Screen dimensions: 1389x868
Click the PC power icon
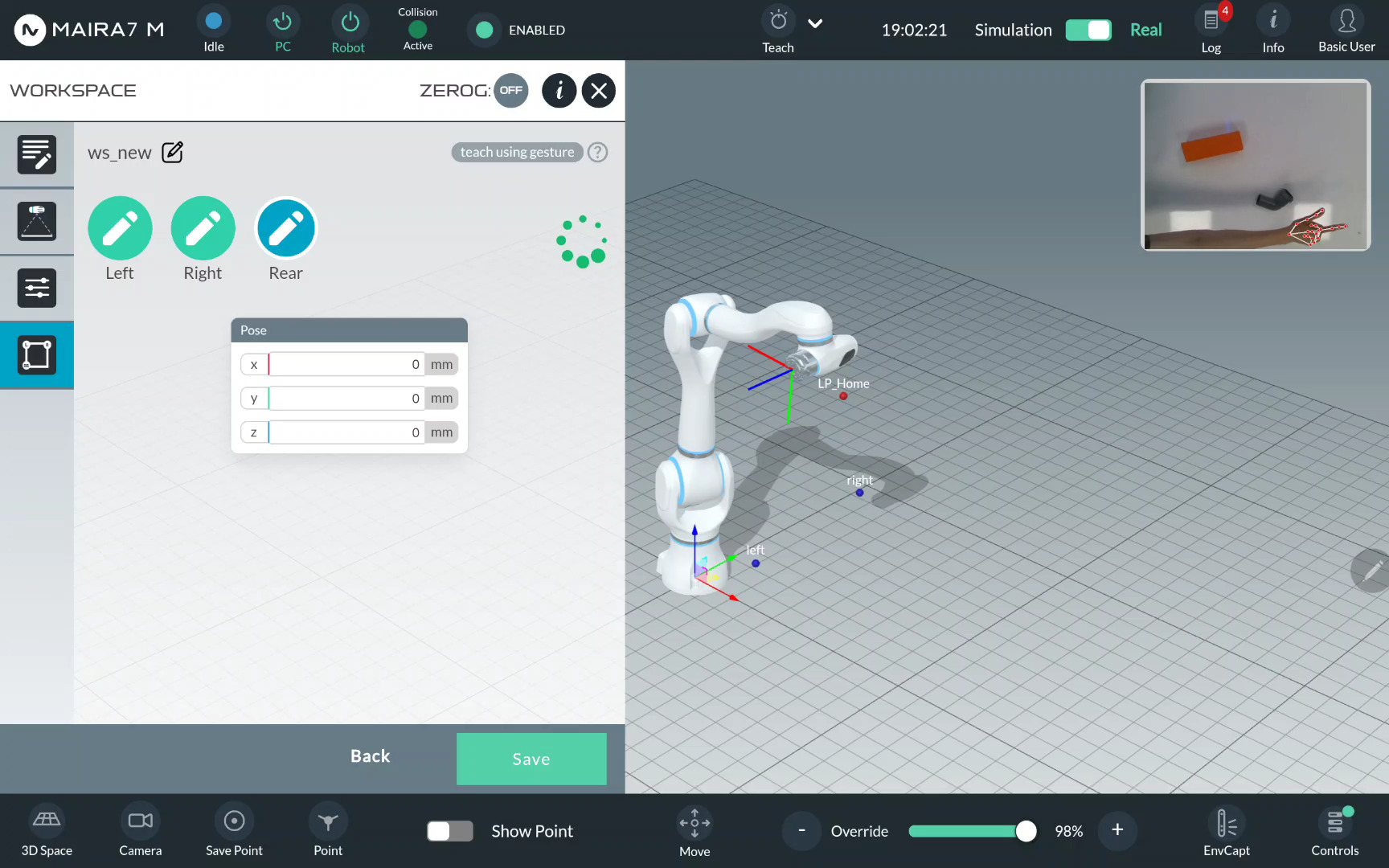point(283,22)
